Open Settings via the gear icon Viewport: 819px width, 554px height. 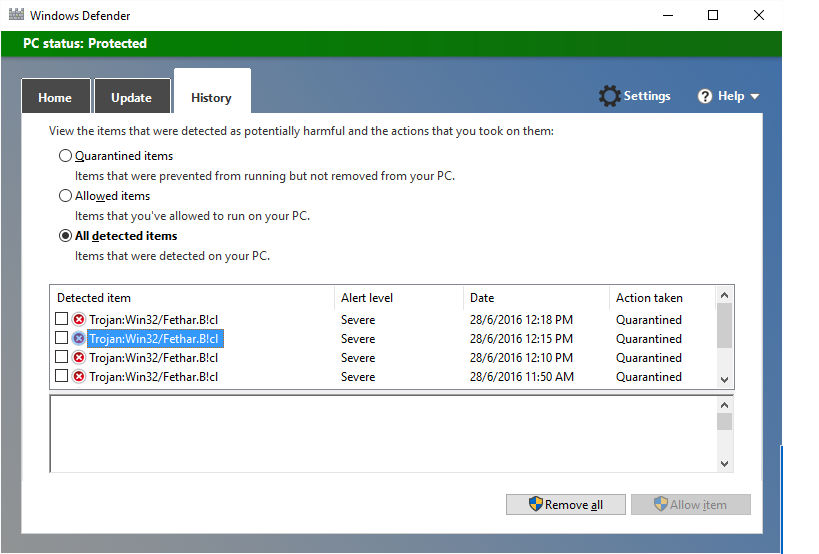609,96
